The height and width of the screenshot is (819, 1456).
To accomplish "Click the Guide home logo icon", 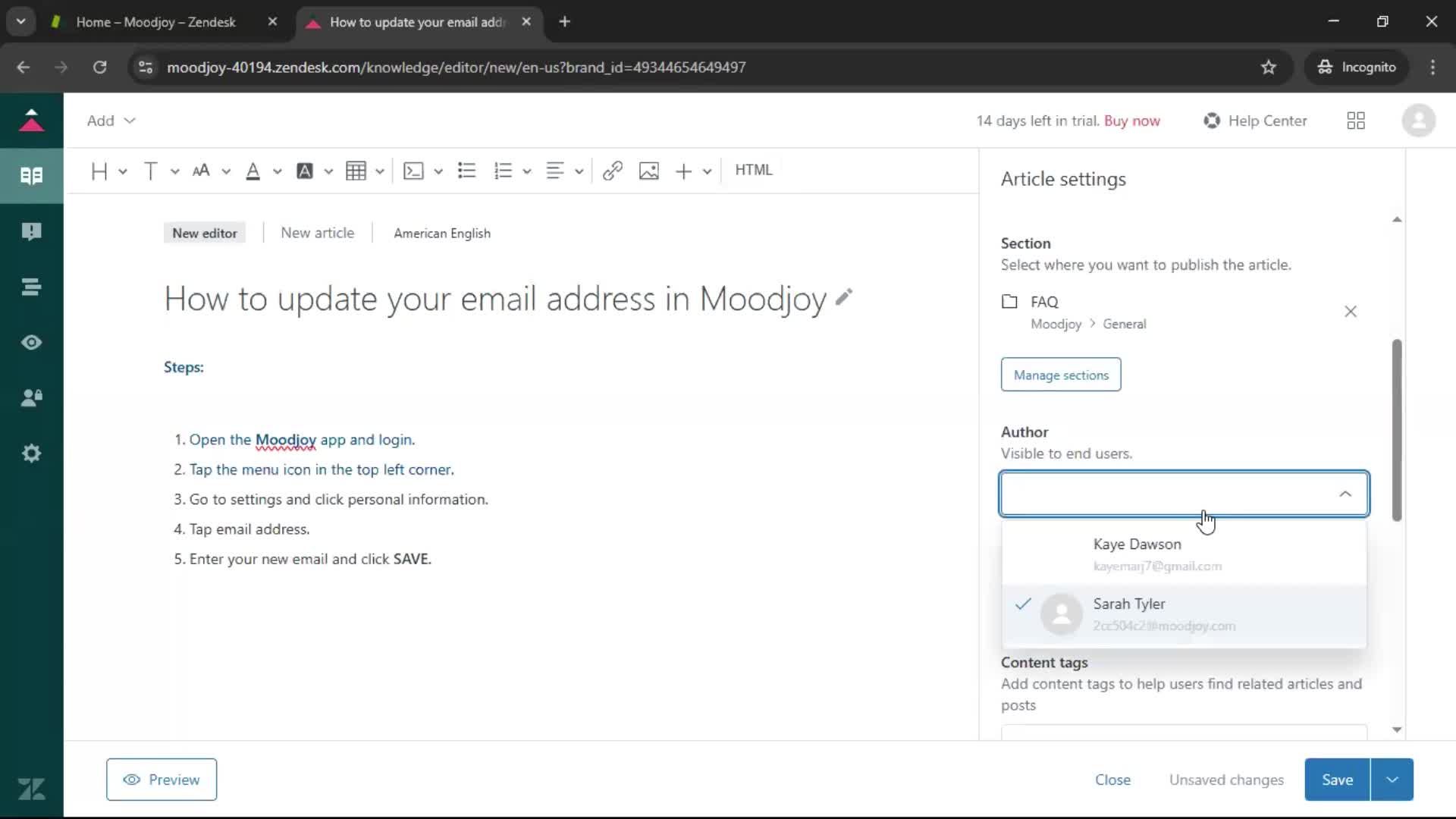I will coord(31,120).
